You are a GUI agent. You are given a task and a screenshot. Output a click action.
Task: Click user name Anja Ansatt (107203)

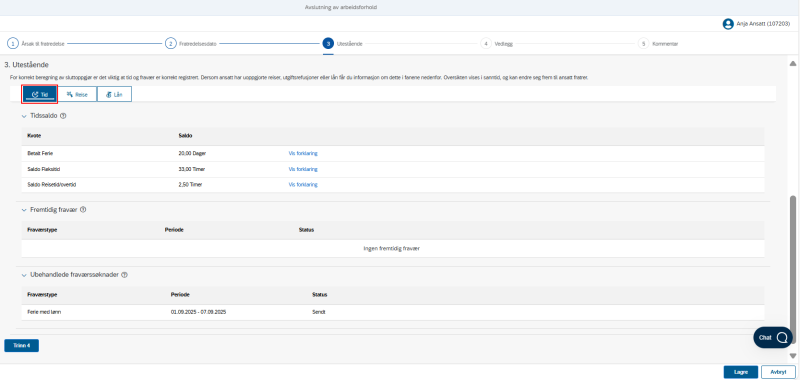tap(763, 24)
